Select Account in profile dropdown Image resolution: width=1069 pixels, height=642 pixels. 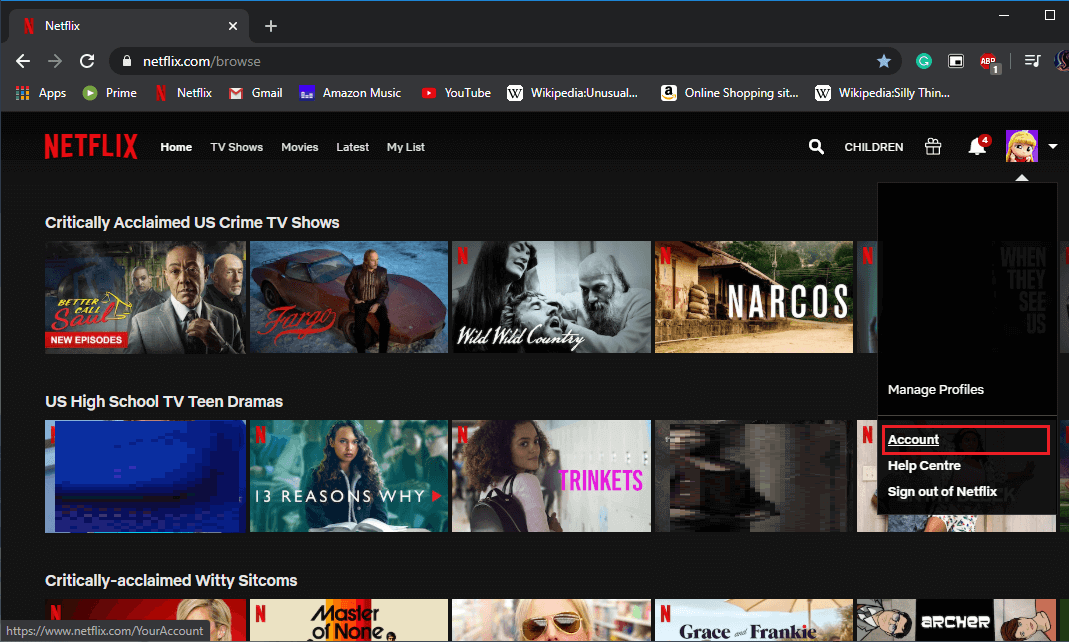(x=913, y=440)
